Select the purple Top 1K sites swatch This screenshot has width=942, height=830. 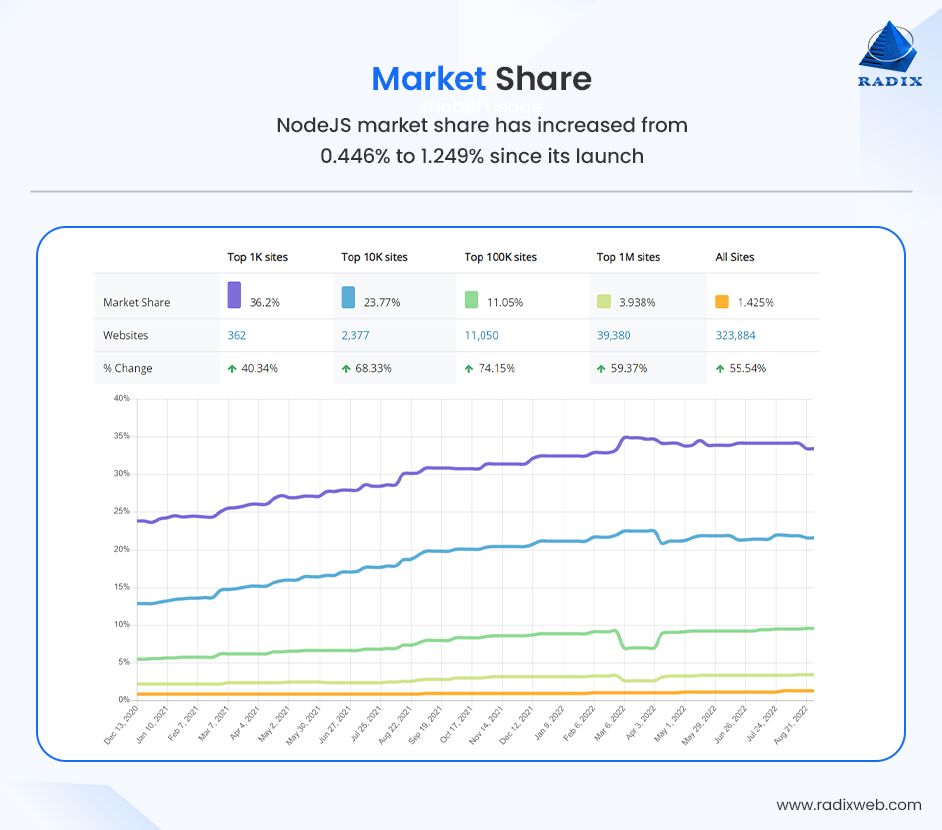pyautogui.click(x=234, y=295)
